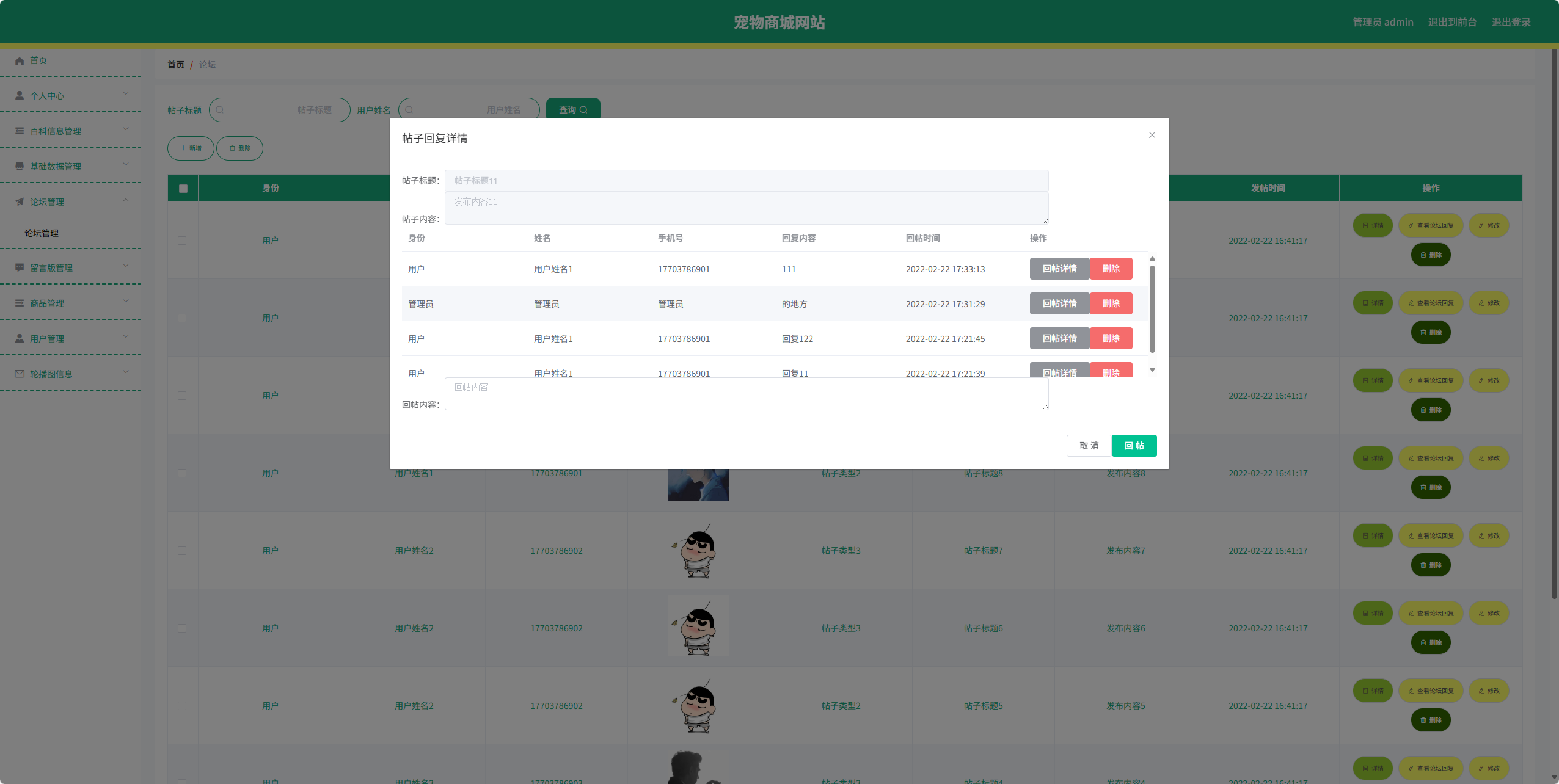
Task: Click 退出登录 in the top bar
Action: coord(1511,23)
